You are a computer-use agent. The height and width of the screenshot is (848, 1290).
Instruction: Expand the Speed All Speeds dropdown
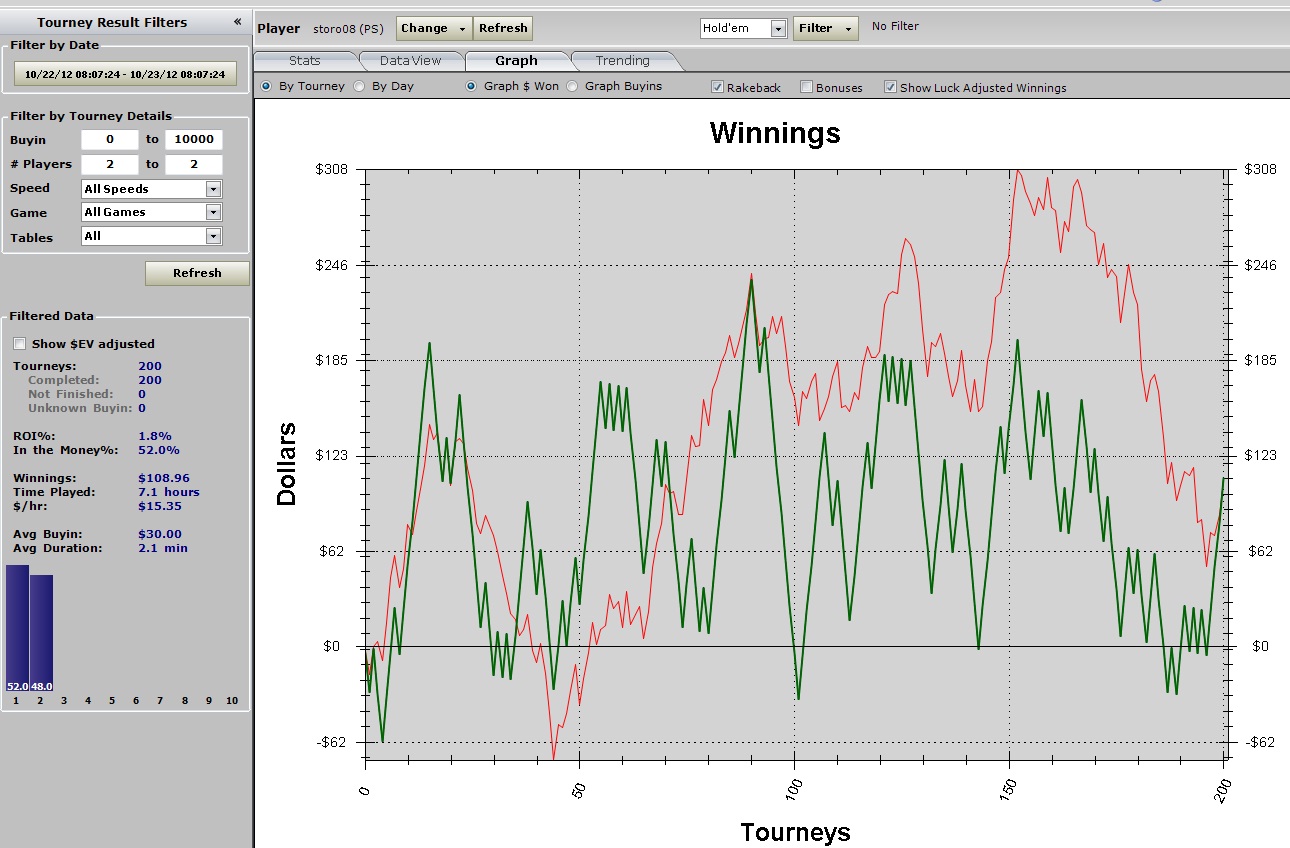[151, 189]
